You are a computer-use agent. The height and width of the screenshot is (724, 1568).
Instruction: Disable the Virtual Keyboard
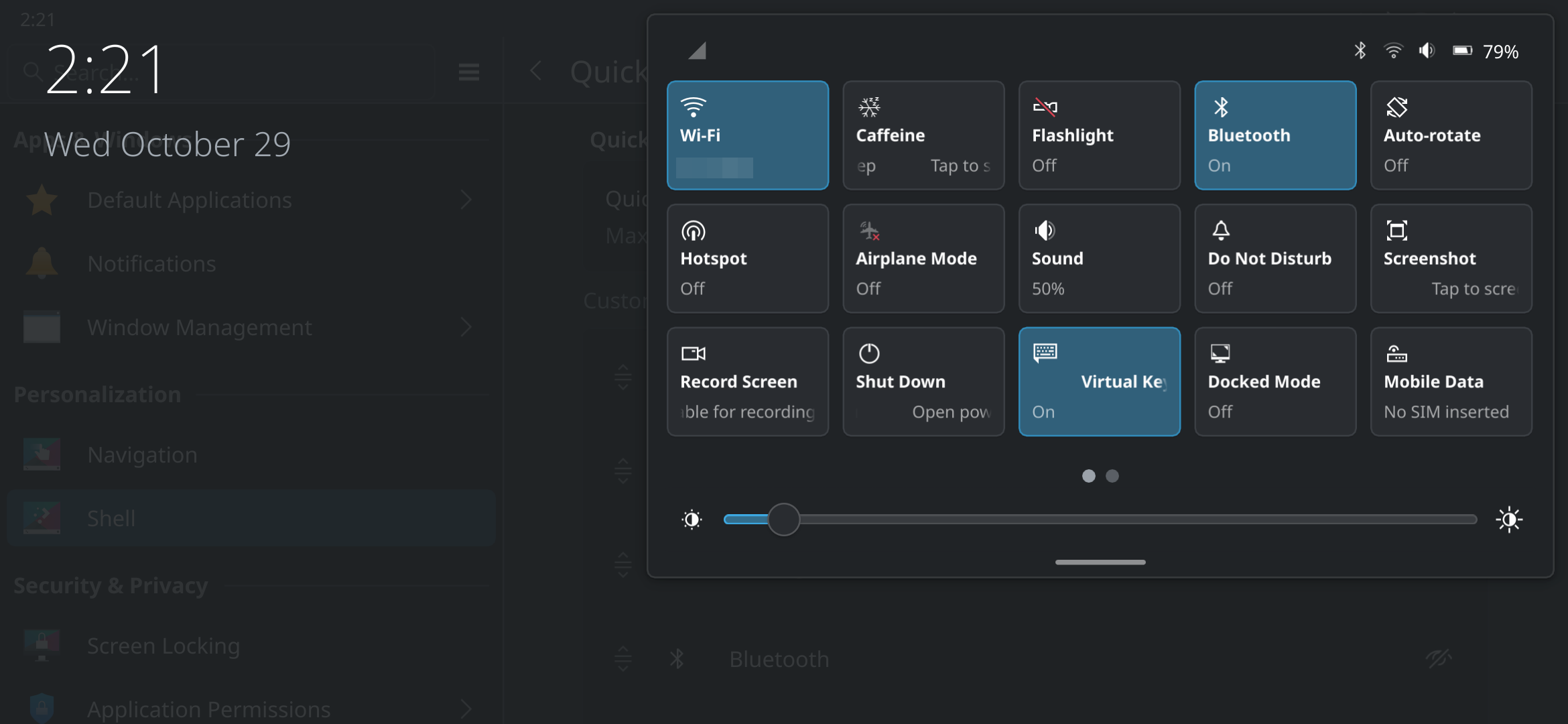click(1099, 381)
